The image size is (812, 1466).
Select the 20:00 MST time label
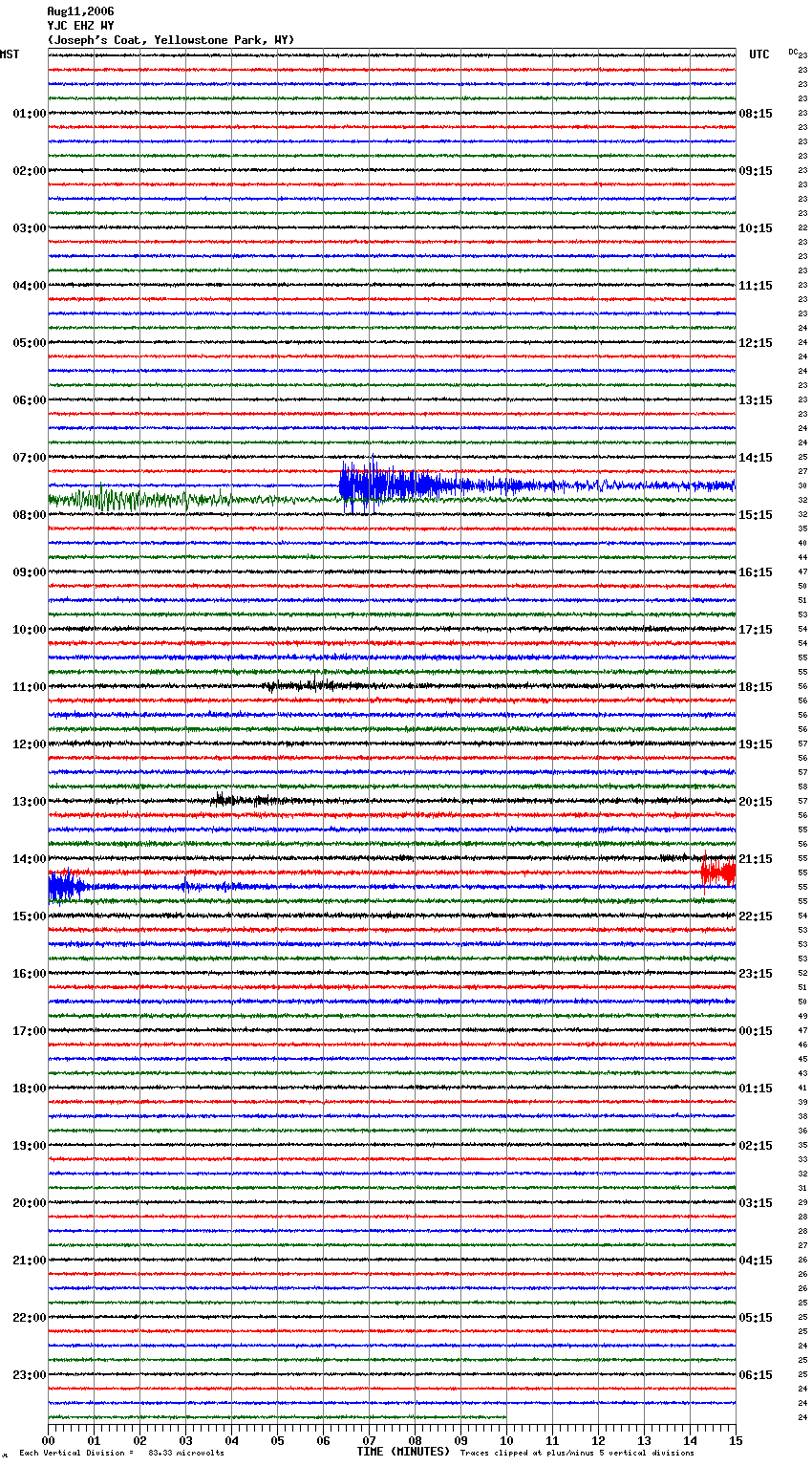29,1203
